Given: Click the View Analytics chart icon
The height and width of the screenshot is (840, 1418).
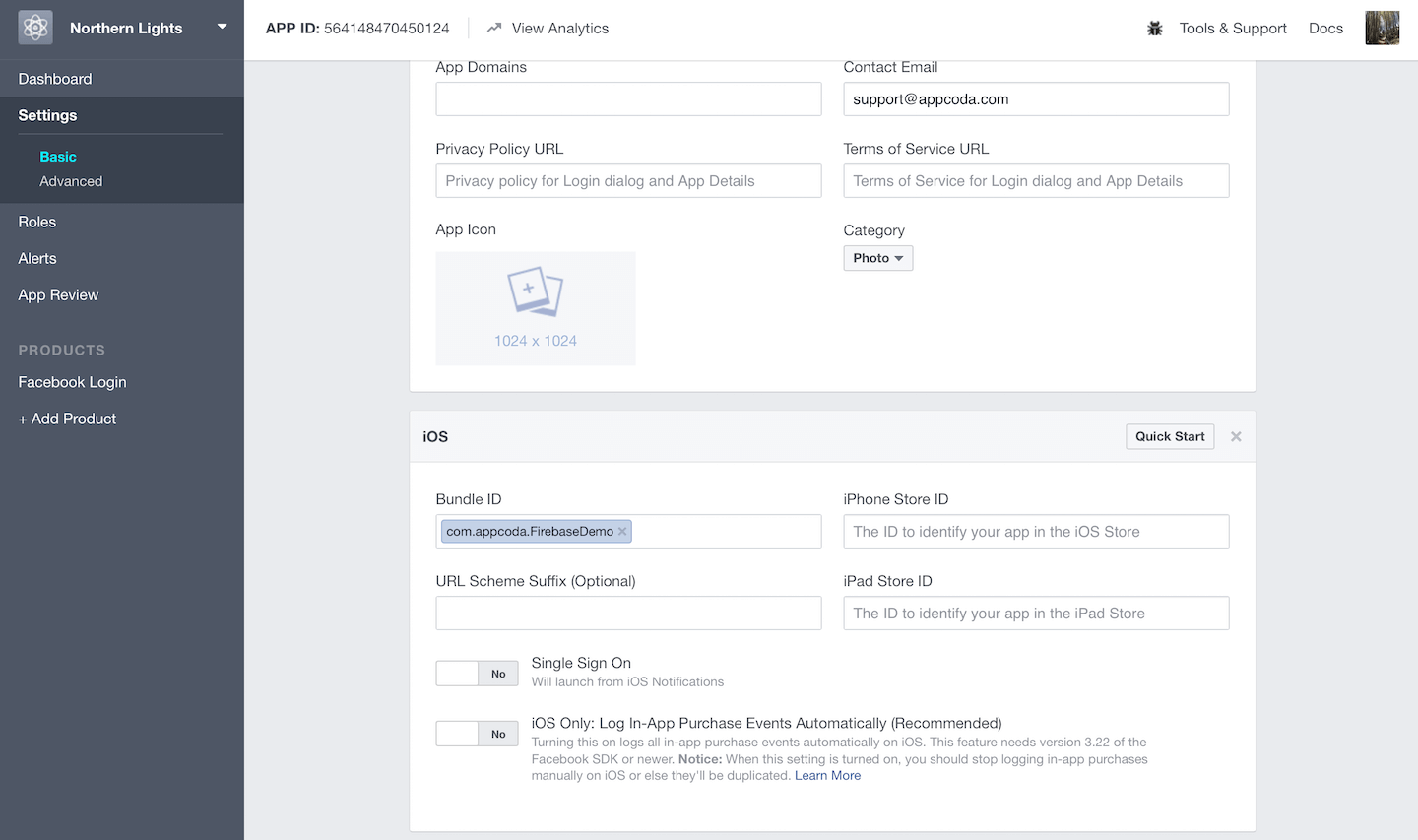Looking at the screenshot, I should click(494, 28).
